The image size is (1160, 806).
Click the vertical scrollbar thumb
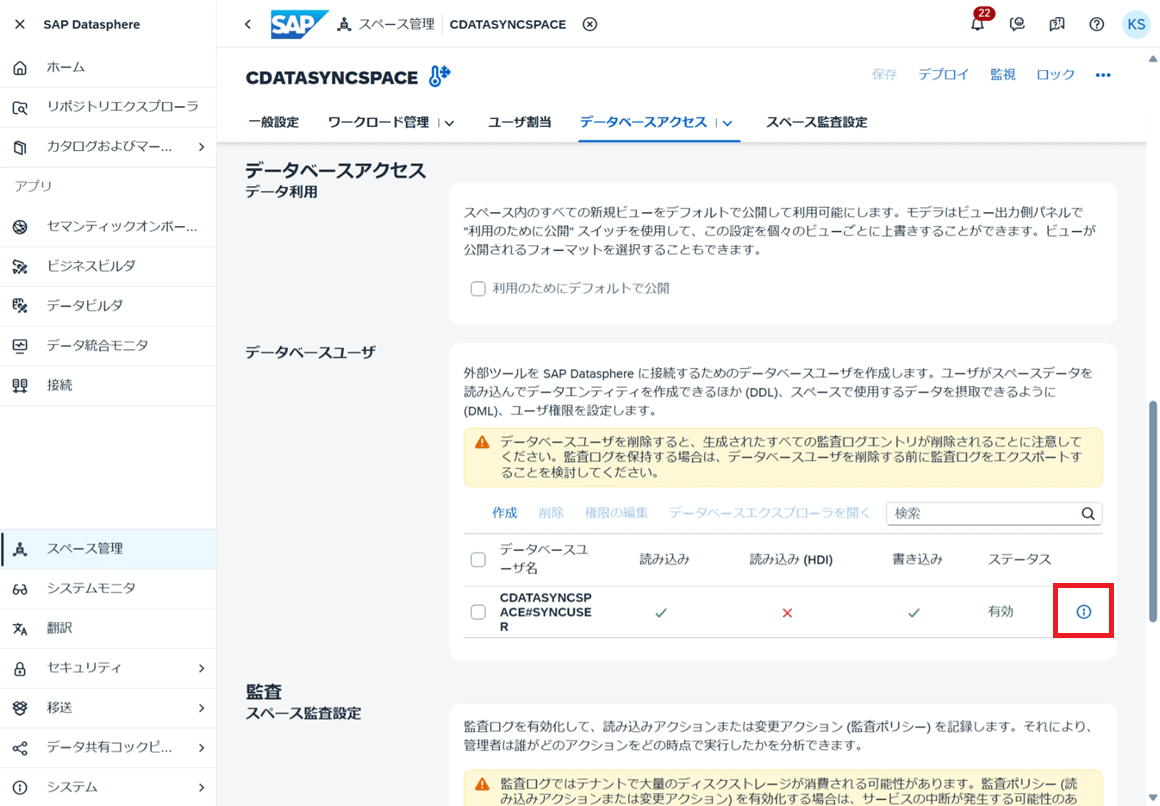click(x=1153, y=512)
